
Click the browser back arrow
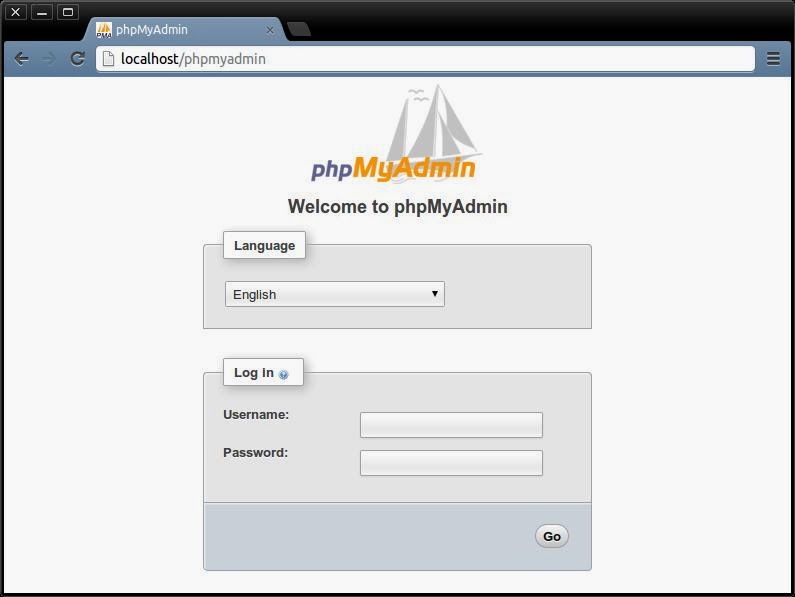(21, 59)
